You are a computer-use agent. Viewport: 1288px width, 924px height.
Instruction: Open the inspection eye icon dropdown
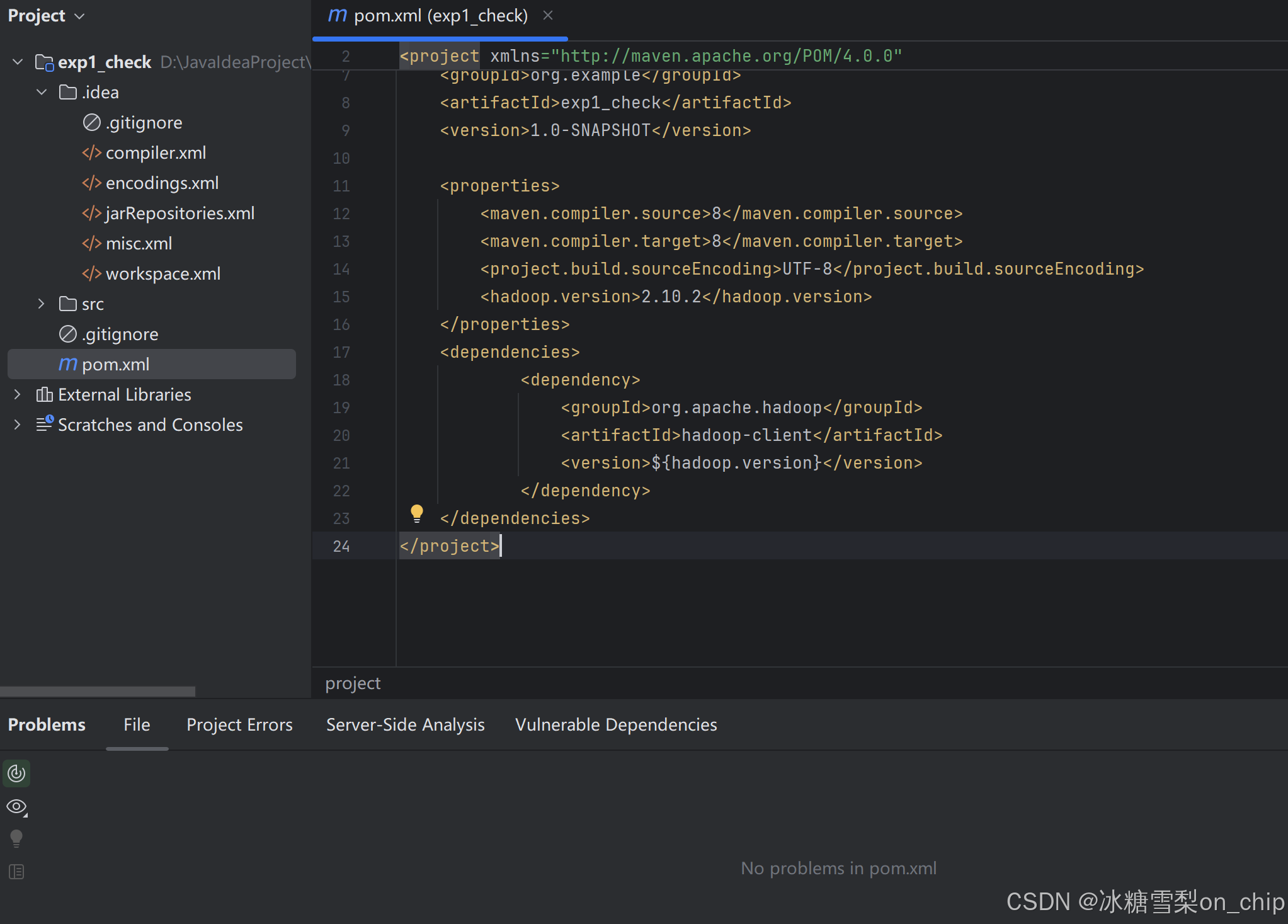click(x=16, y=807)
